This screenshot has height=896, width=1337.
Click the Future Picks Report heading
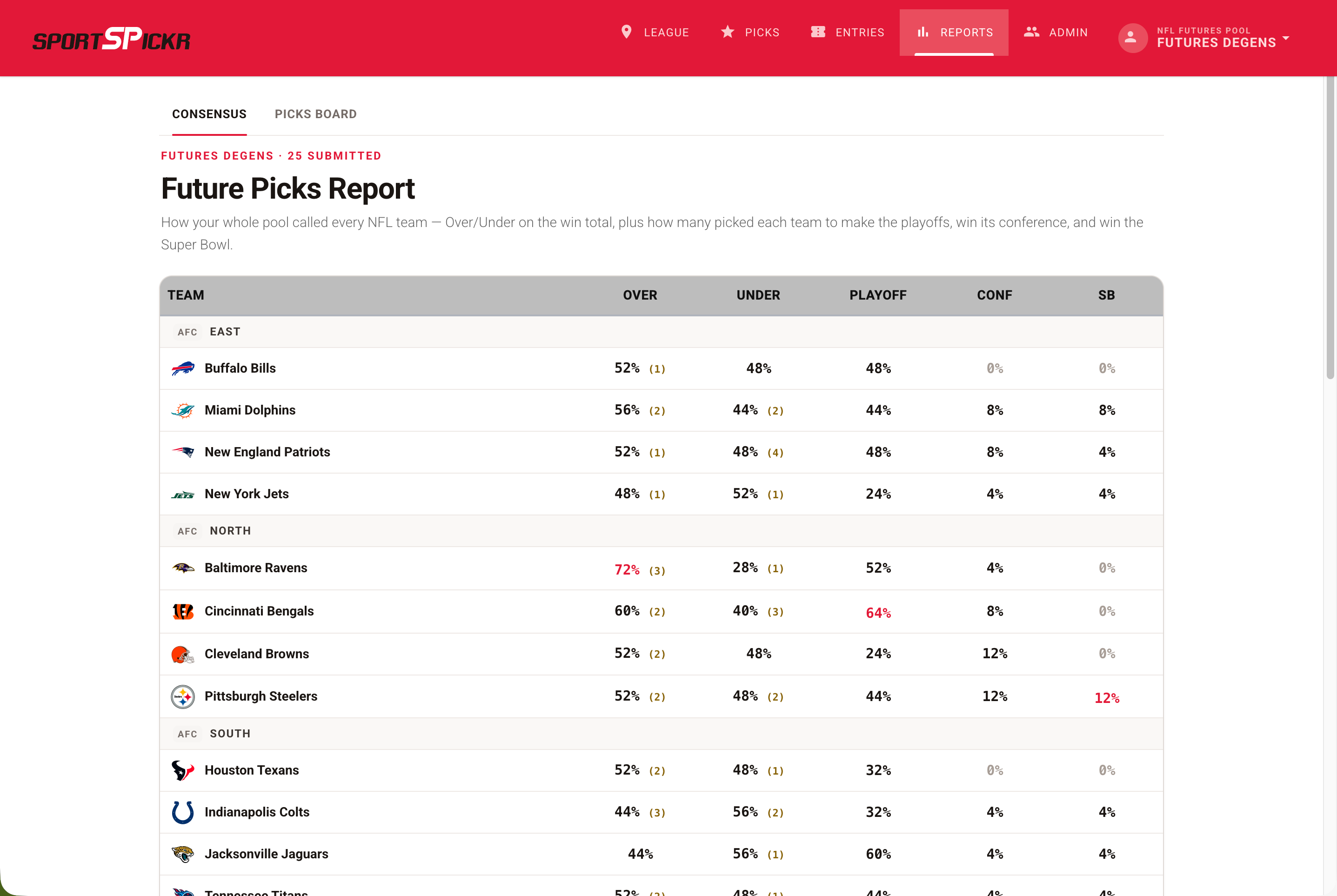(x=288, y=188)
